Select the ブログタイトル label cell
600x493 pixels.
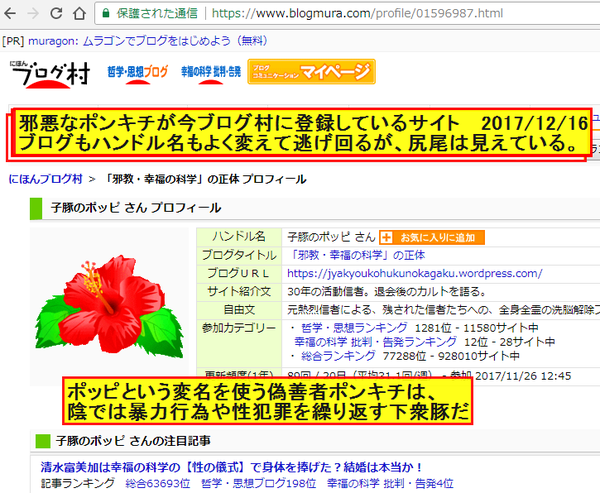click(239, 255)
